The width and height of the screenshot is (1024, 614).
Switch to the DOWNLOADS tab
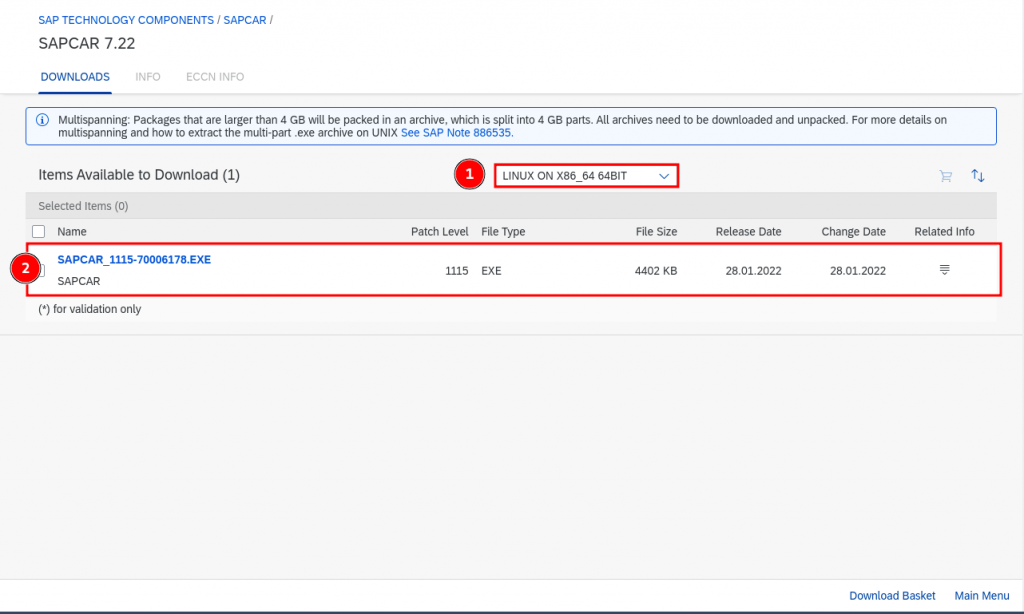75,77
